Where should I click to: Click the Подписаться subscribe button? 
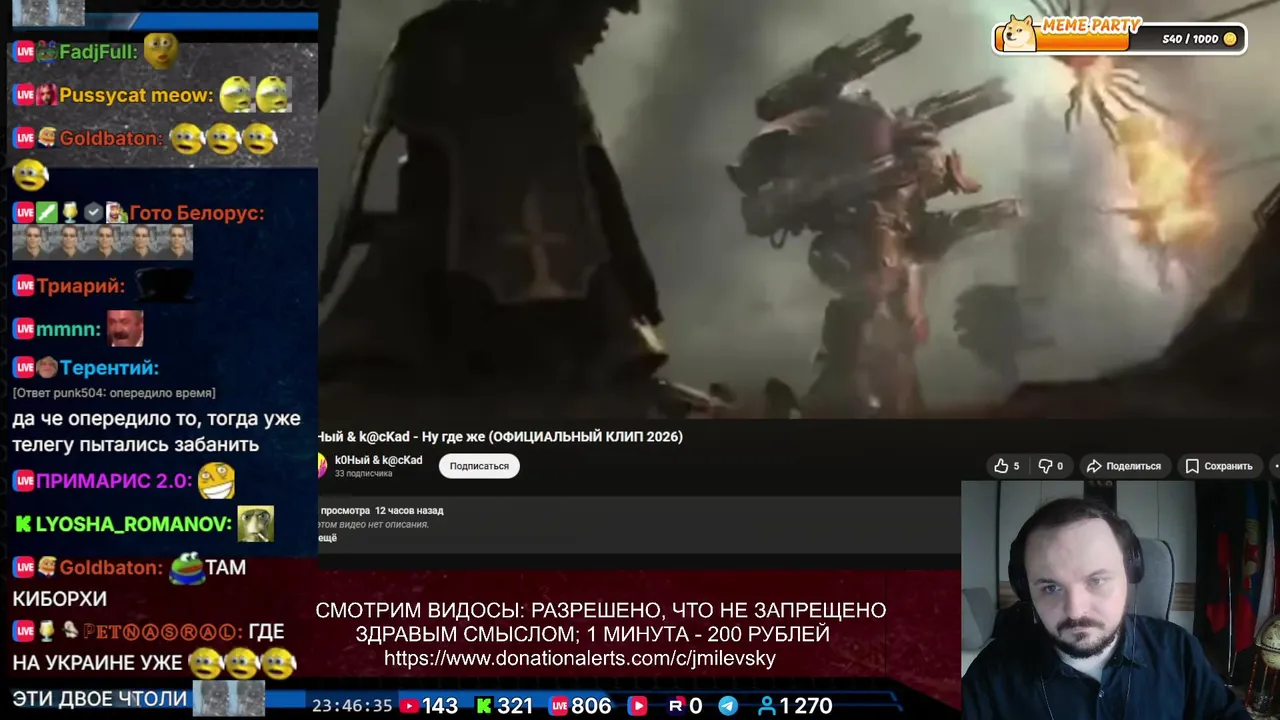(x=479, y=466)
